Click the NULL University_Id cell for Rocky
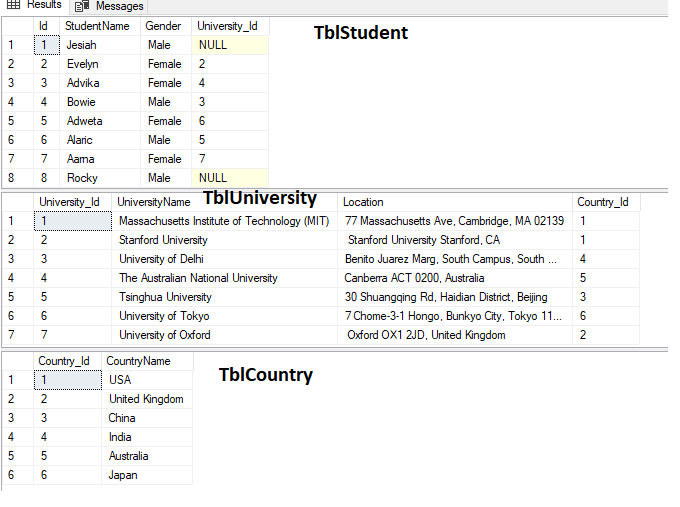Viewport: 680px width, 507px height. click(x=230, y=178)
